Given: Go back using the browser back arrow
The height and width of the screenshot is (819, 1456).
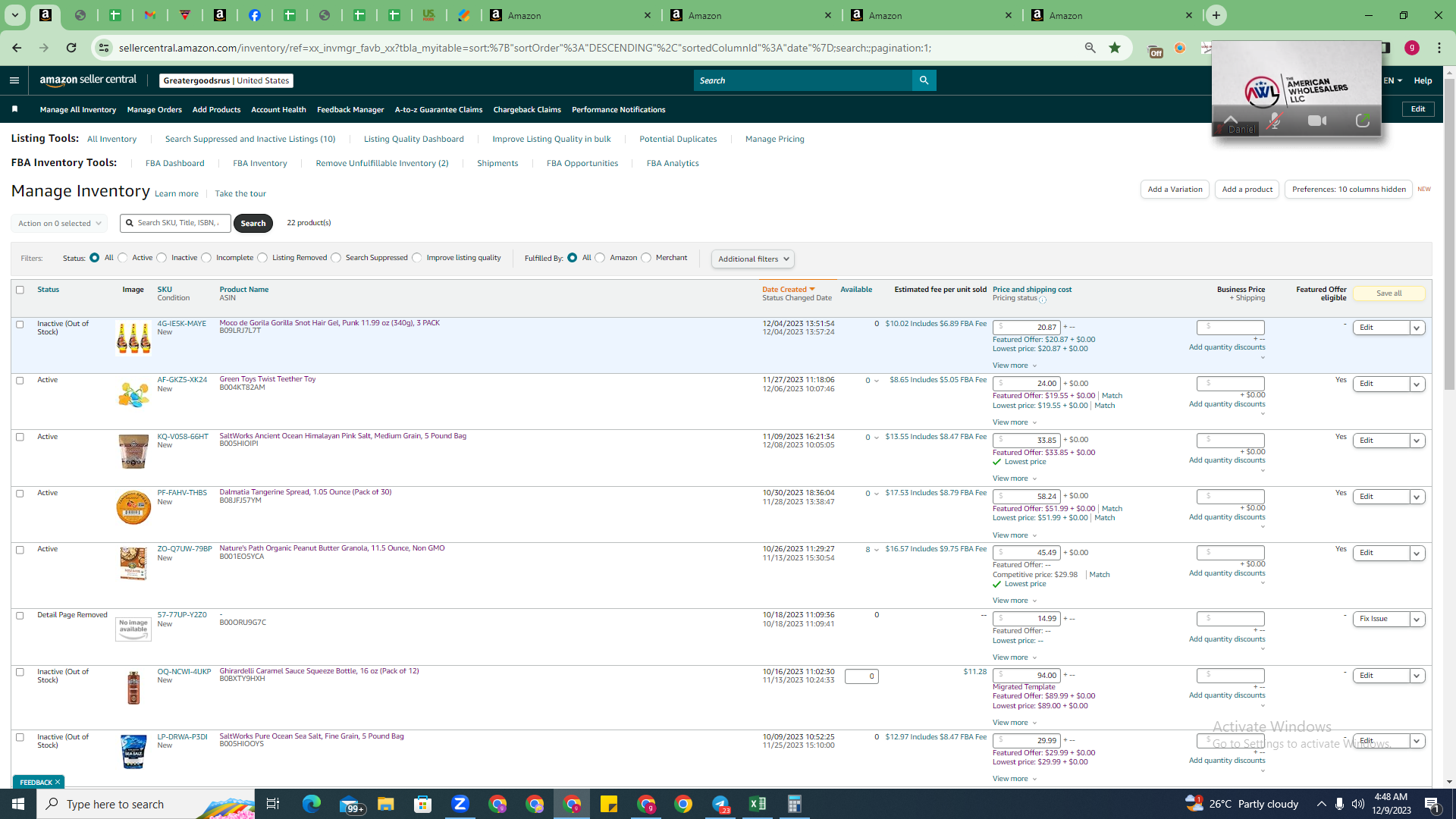Looking at the screenshot, I should click(x=17, y=48).
